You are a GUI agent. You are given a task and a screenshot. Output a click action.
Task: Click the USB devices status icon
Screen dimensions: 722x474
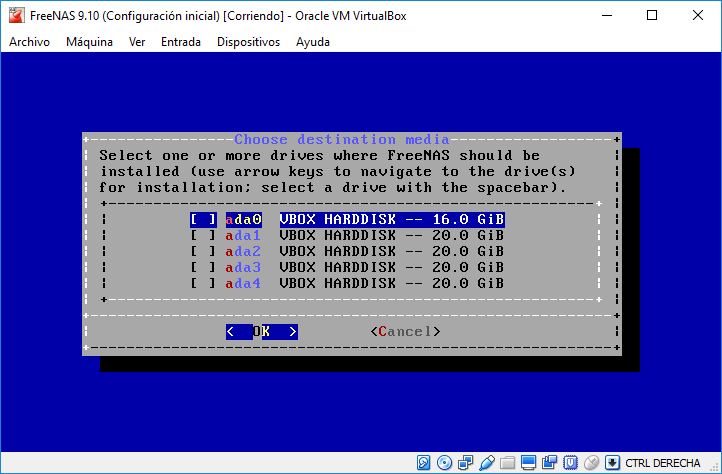point(486,462)
